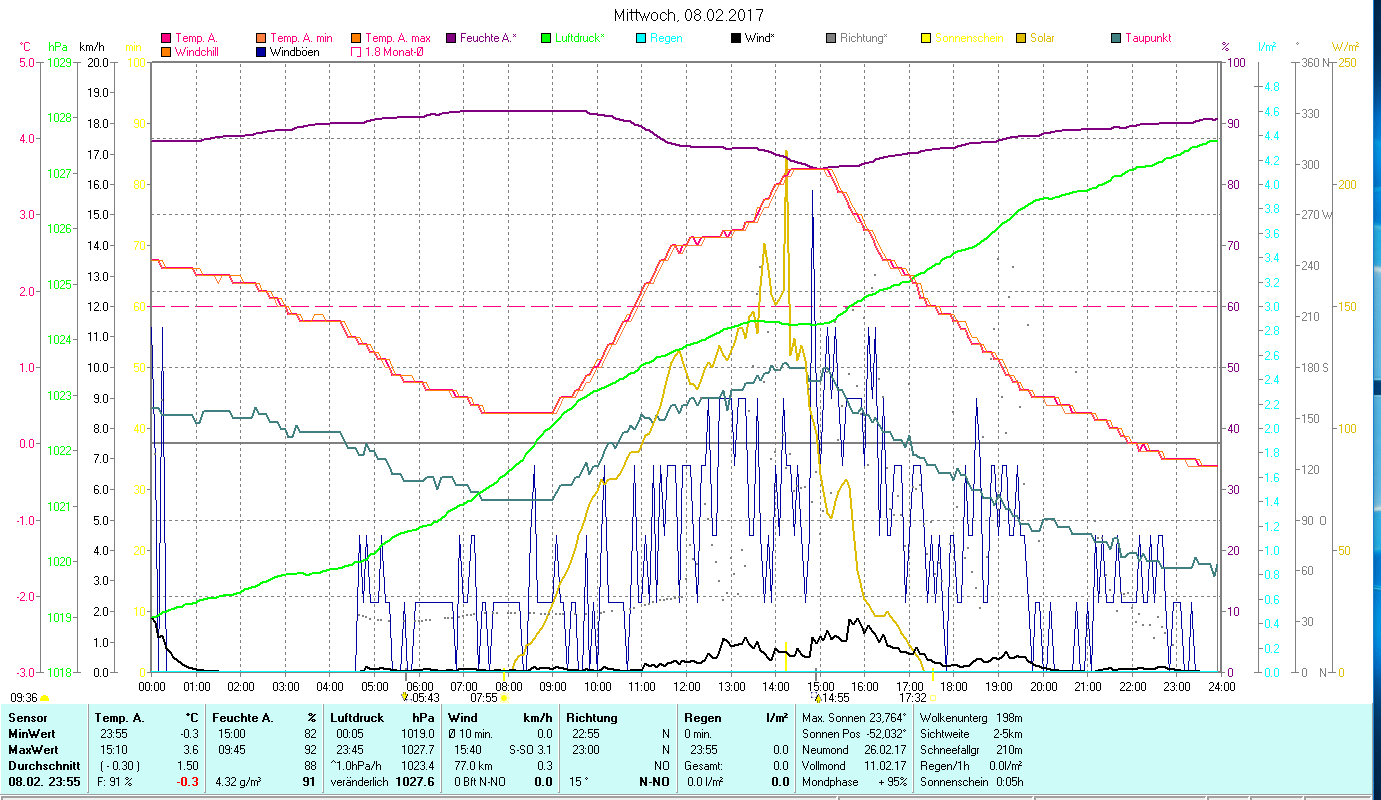Screen dimensions: 1381x800
Task: Click the veränderlich pressure trend text
Action: 358,782
